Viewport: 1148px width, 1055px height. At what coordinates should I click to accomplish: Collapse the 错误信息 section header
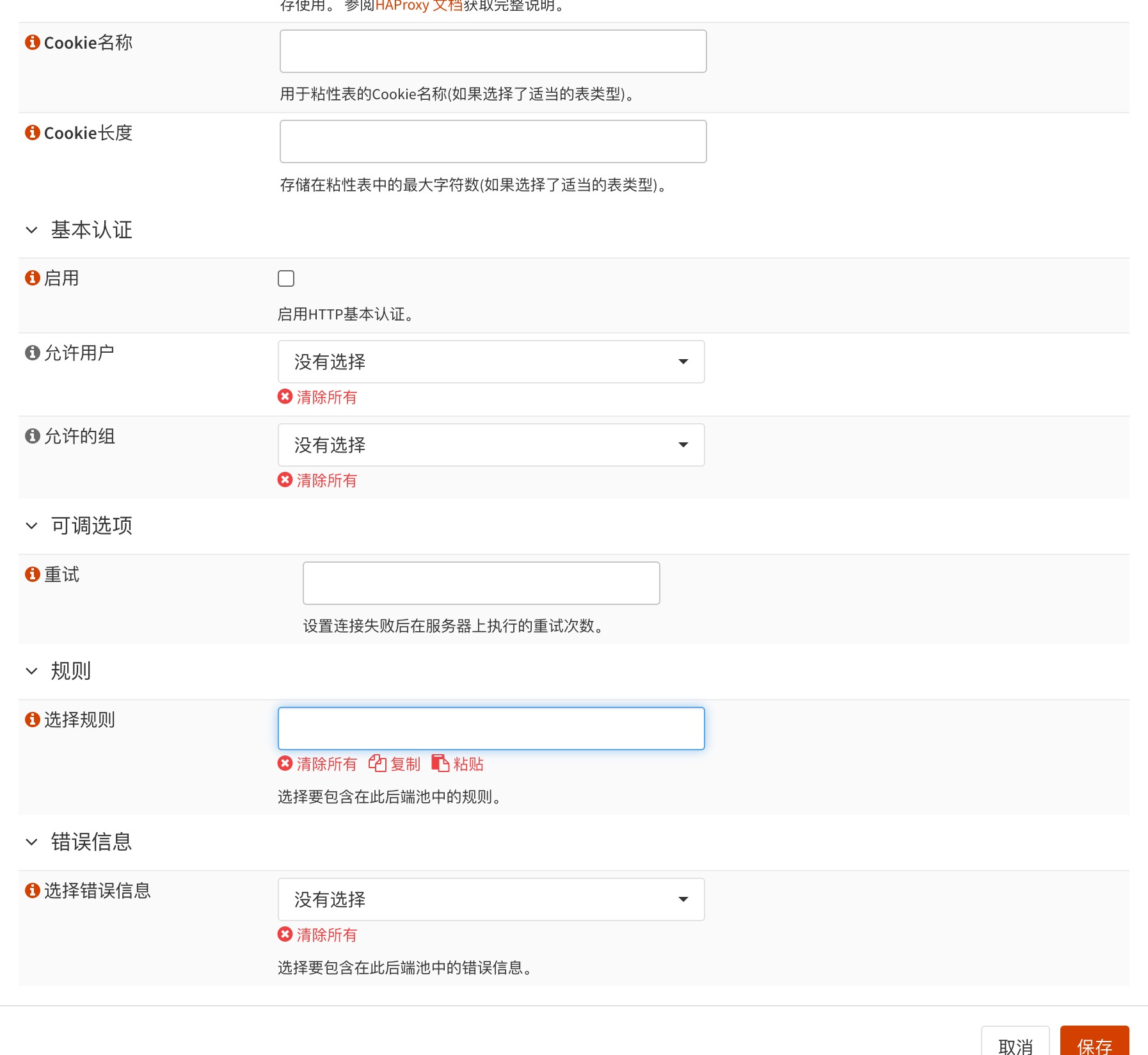[x=31, y=842]
